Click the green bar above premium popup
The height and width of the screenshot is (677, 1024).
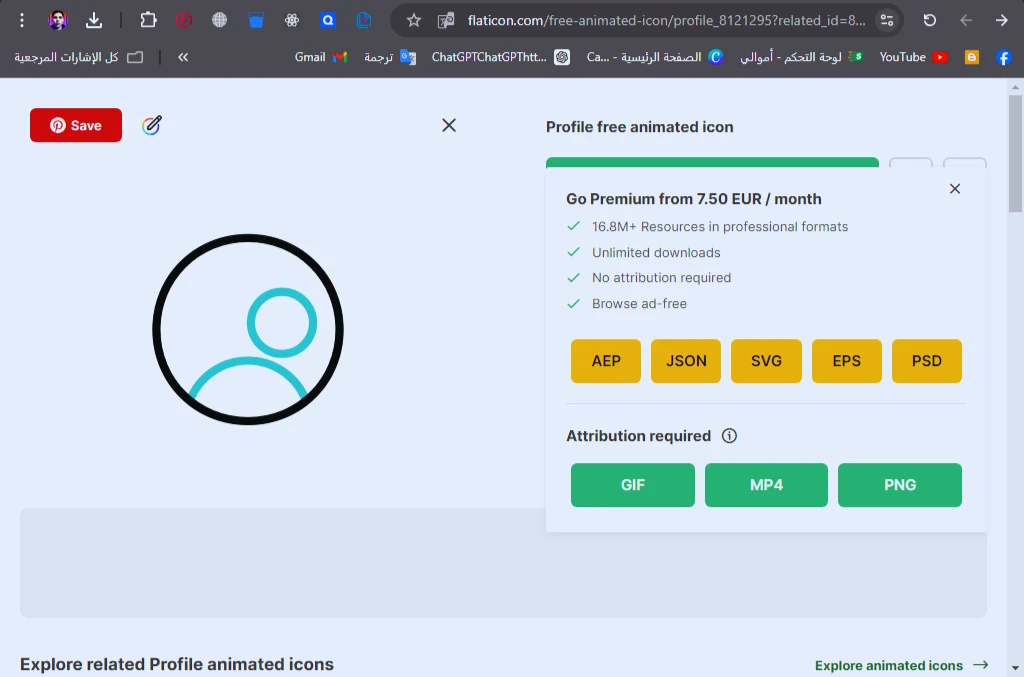coord(712,162)
